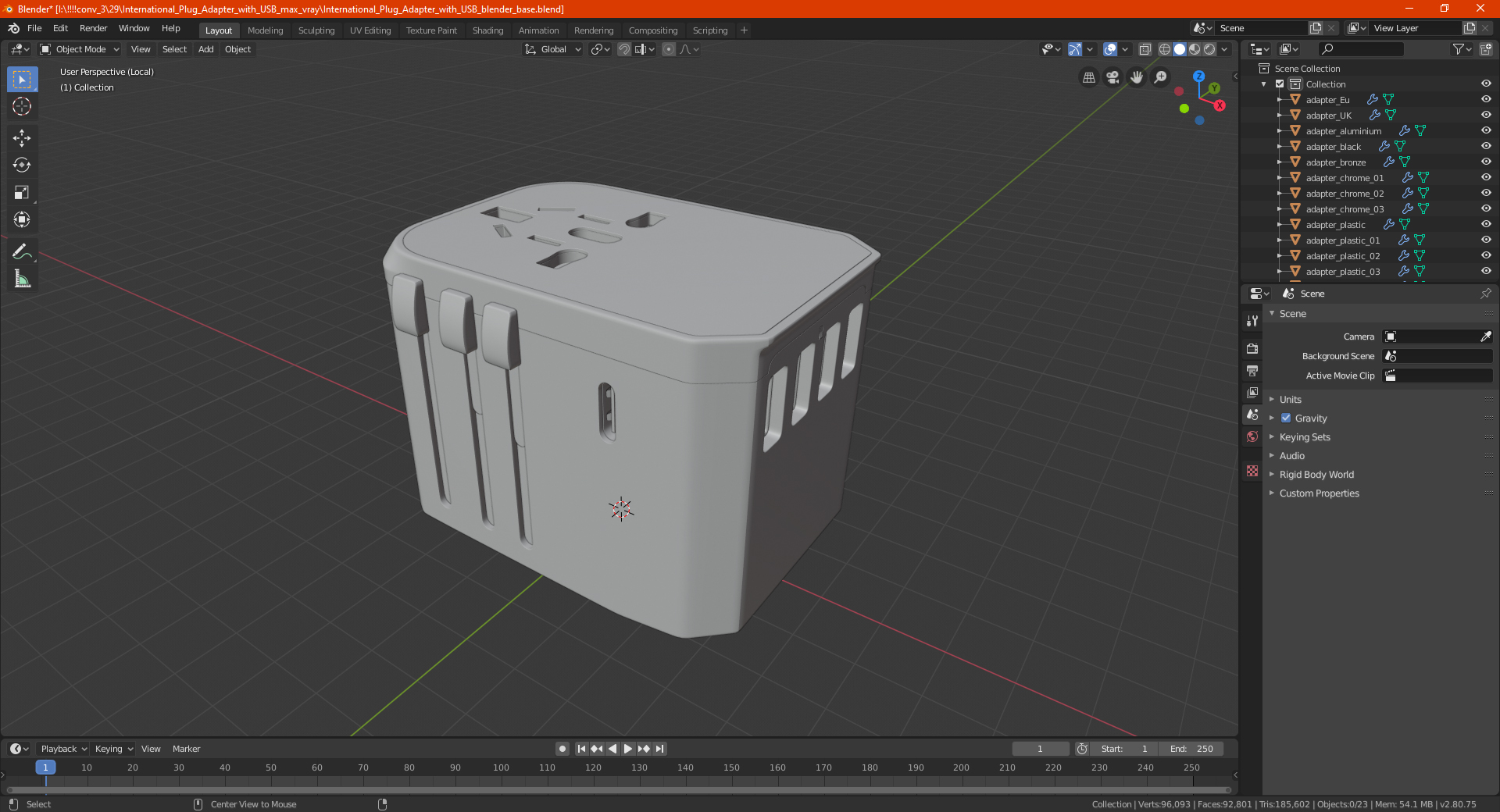Switch to material preview shading
Screen dimensions: 1500x812
click(1195, 49)
